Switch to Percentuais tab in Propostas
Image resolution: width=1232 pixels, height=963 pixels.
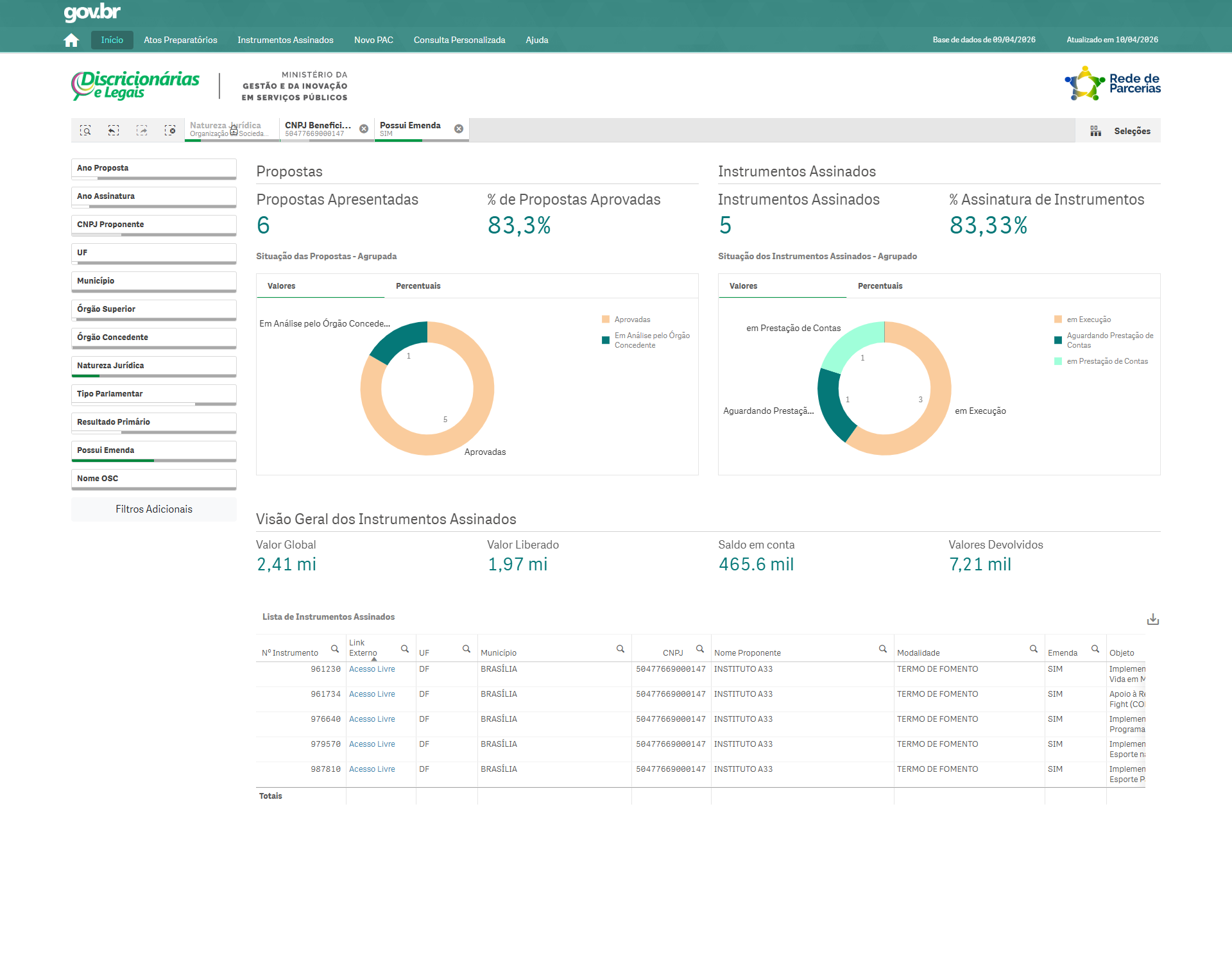click(418, 286)
